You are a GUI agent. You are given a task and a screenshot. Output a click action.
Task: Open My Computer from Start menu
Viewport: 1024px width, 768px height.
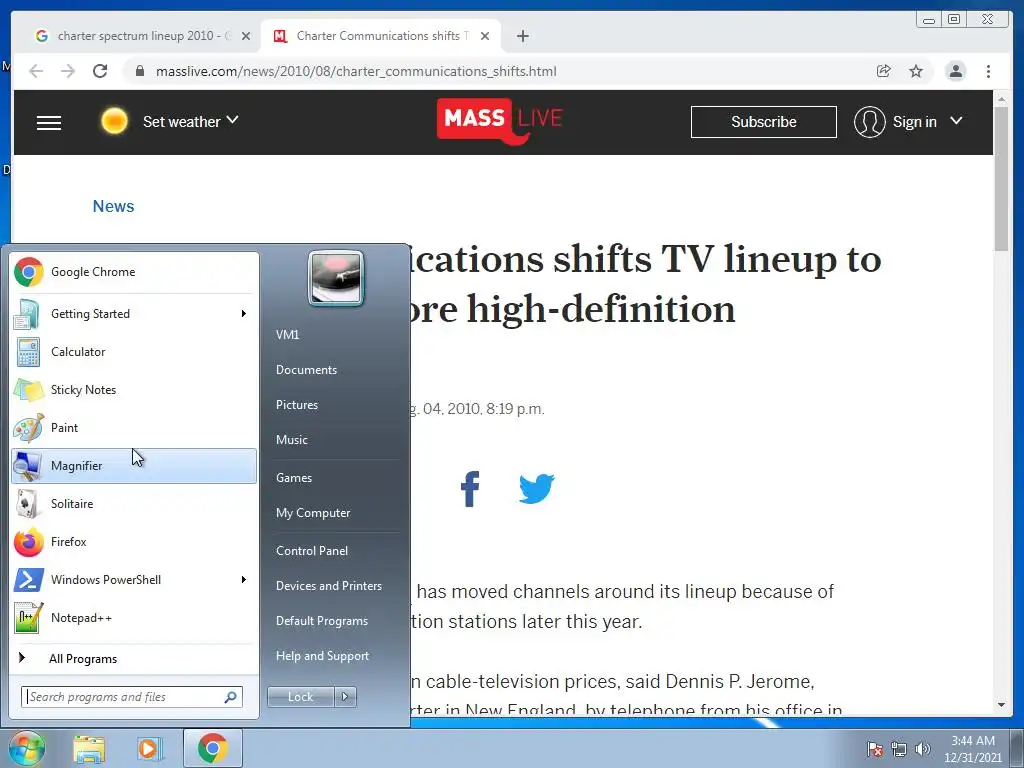[313, 513]
